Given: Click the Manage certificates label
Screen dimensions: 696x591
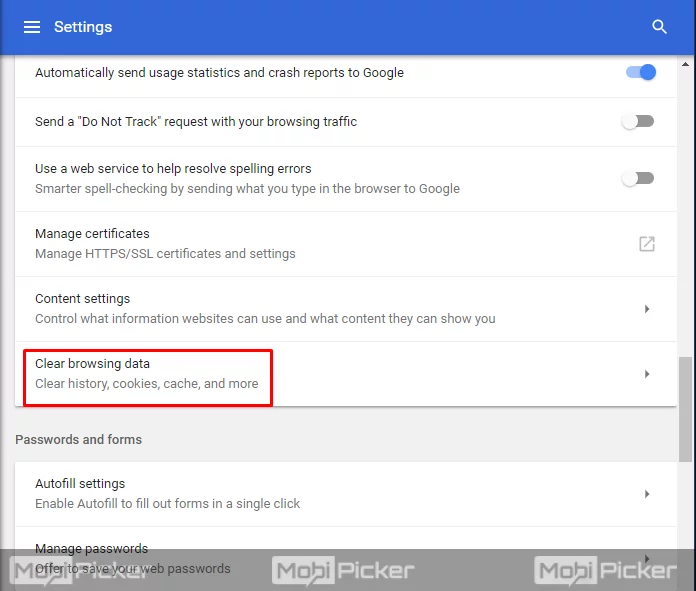Looking at the screenshot, I should [92, 234].
